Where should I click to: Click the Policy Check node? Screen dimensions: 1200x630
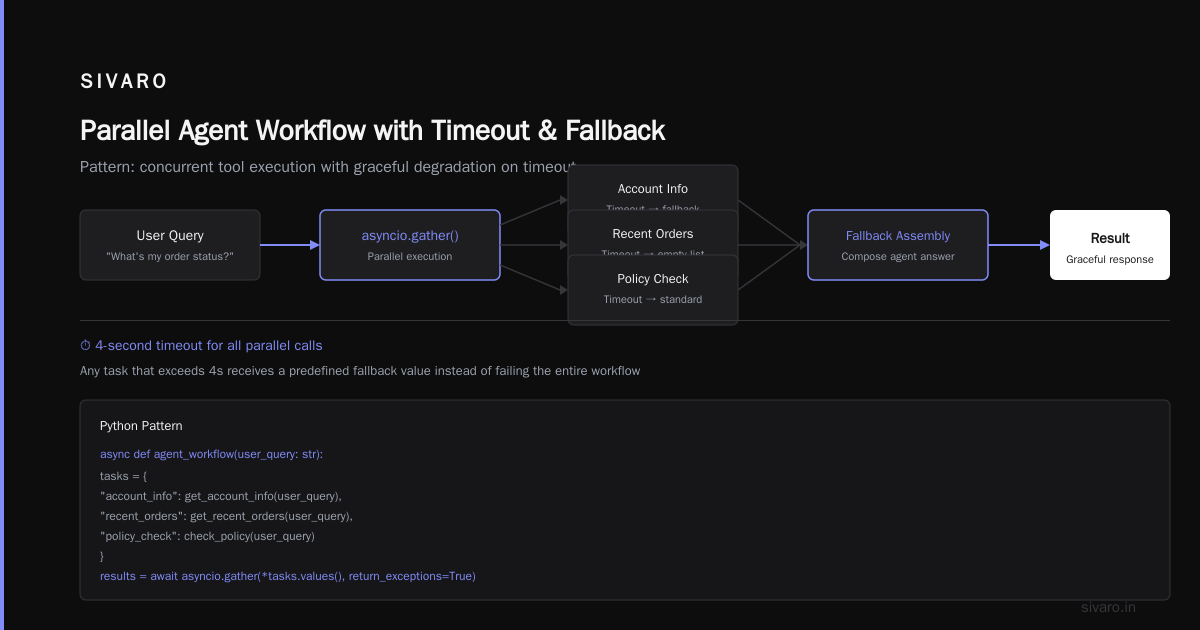pos(653,290)
